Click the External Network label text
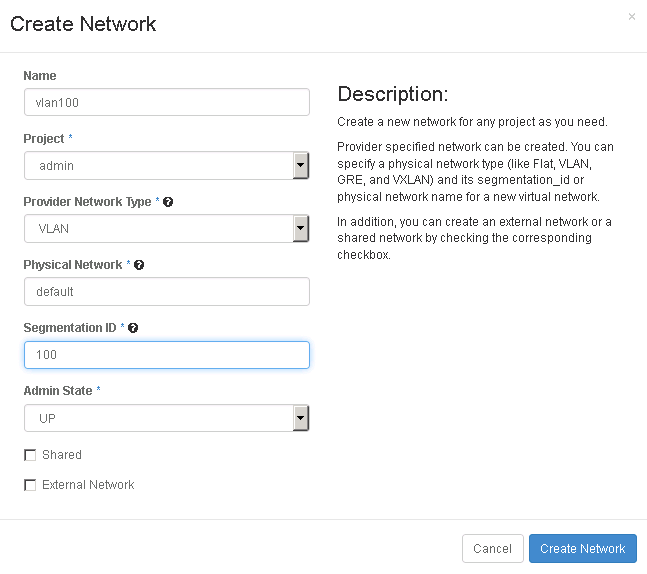Screen dimensions: 647x574 [x=88, y=485]
